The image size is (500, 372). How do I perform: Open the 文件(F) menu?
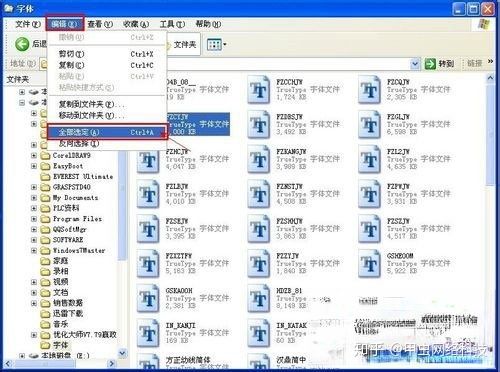click(28, 24)
